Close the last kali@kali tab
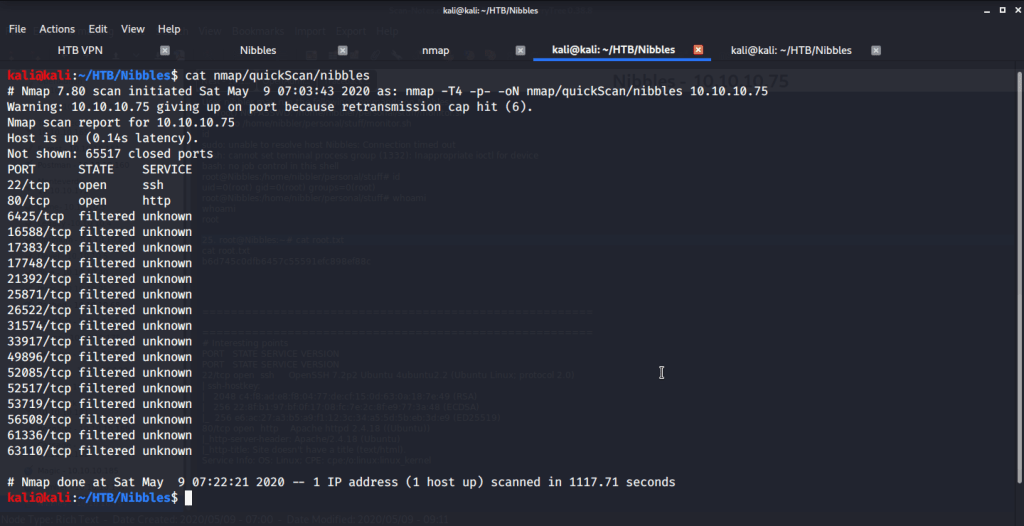 coord(876,50)
